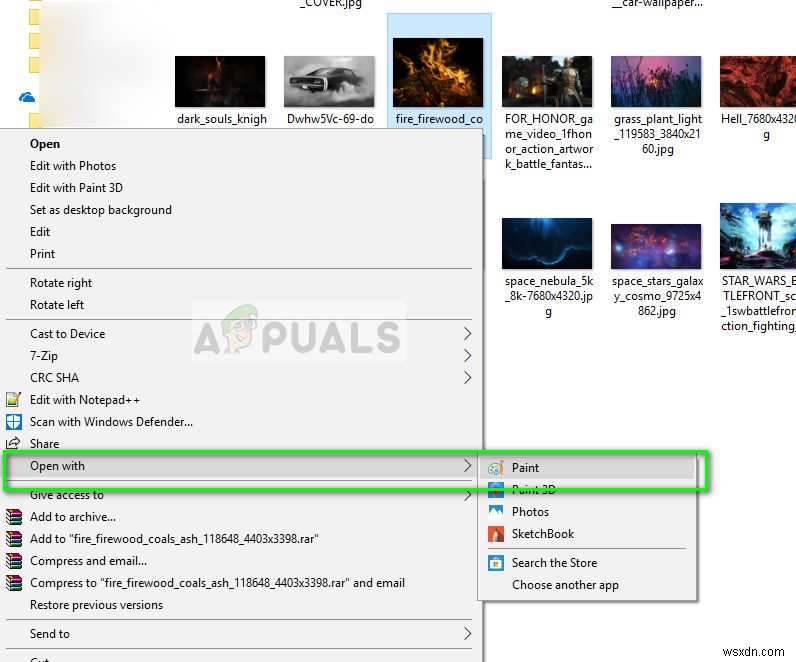Choose Compress and email...
This screenshot has height=662, width=796.
pyautogui.click(x=88, y=560)
